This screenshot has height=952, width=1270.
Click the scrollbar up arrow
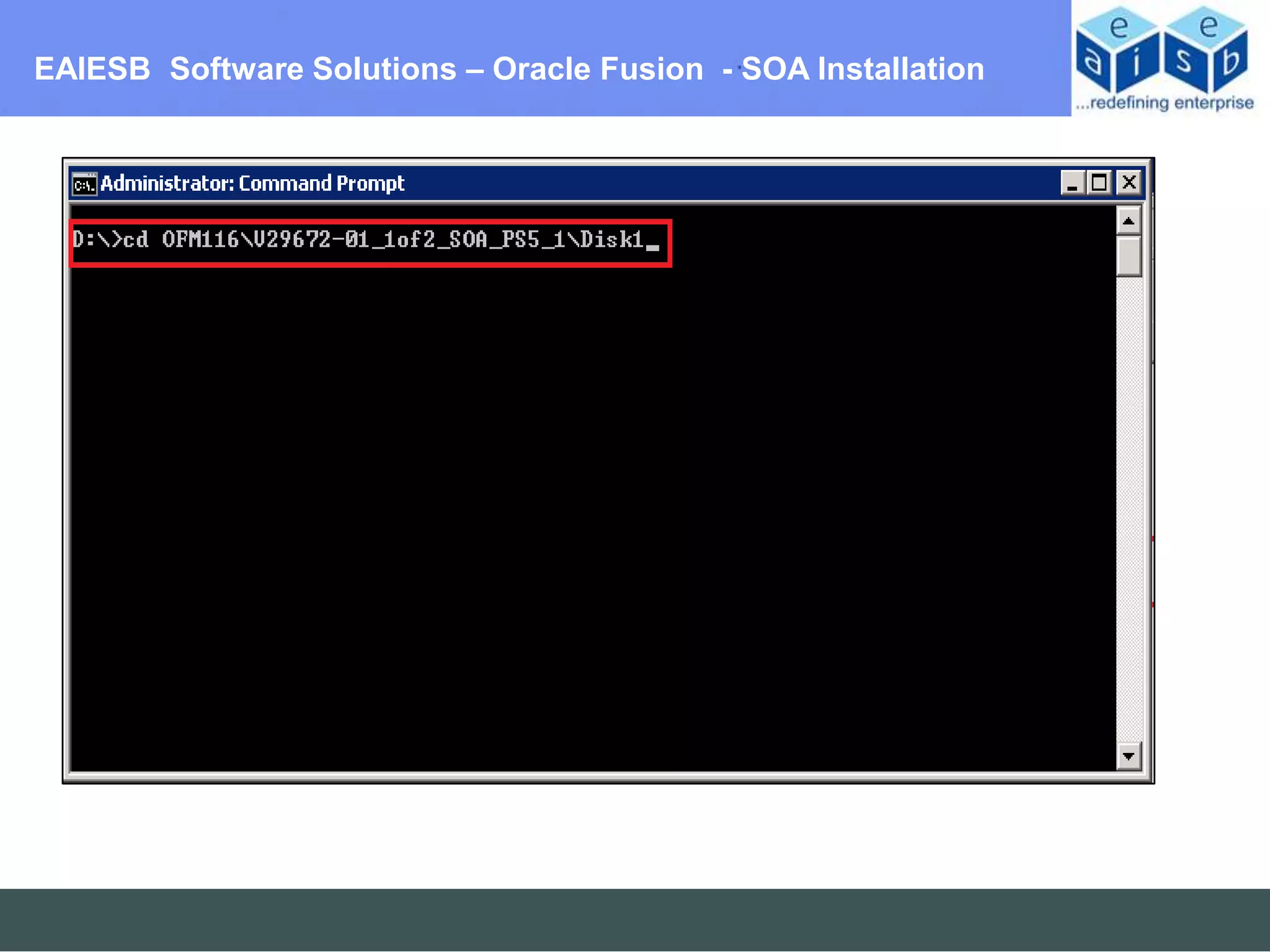[1129, 221]
